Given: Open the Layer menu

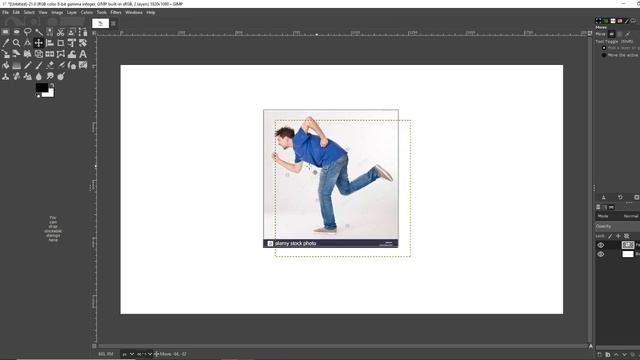Looking at the screenshot, I should pyautogui.click(x=72, y=13).
